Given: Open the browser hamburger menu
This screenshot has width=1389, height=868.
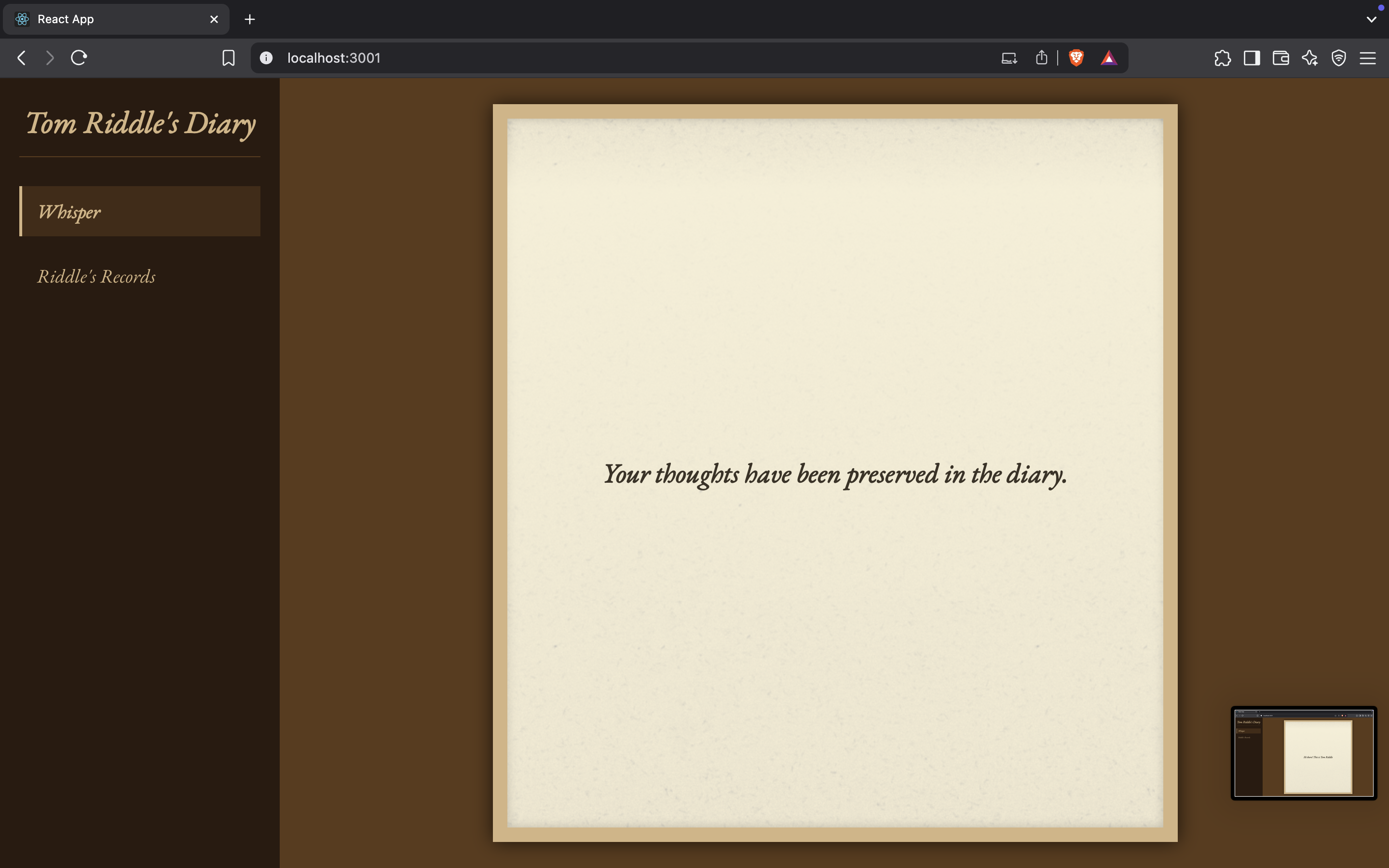Looking at the screenshot, I should tap(1368, 58).
